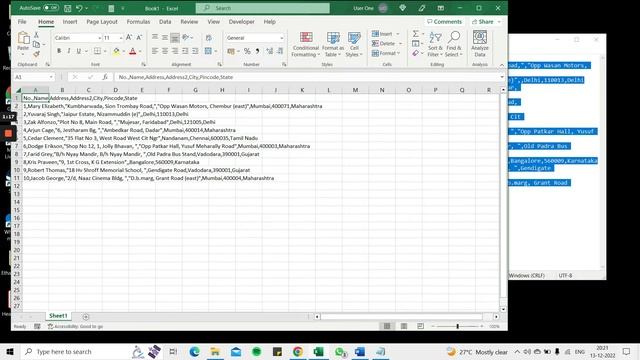The width and height of the screenshot is (640, 360).
Task: Click in the title bar Search box
Action: [262, 8]
